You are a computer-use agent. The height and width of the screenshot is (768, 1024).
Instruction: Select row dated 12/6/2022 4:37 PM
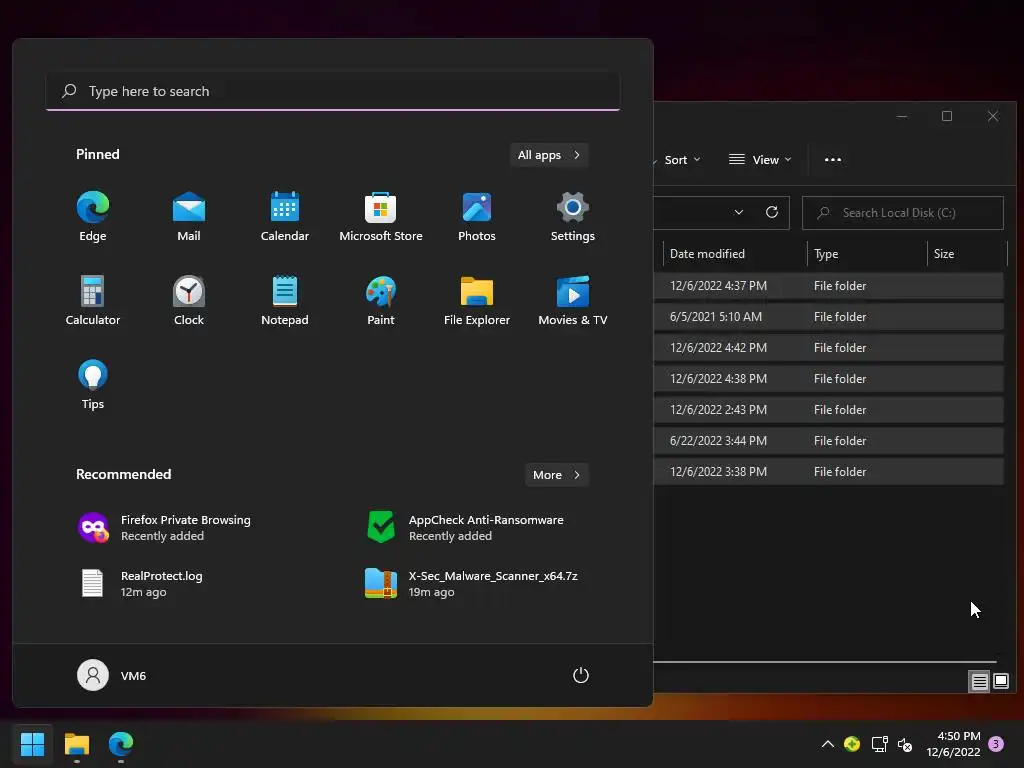(828, 286)
